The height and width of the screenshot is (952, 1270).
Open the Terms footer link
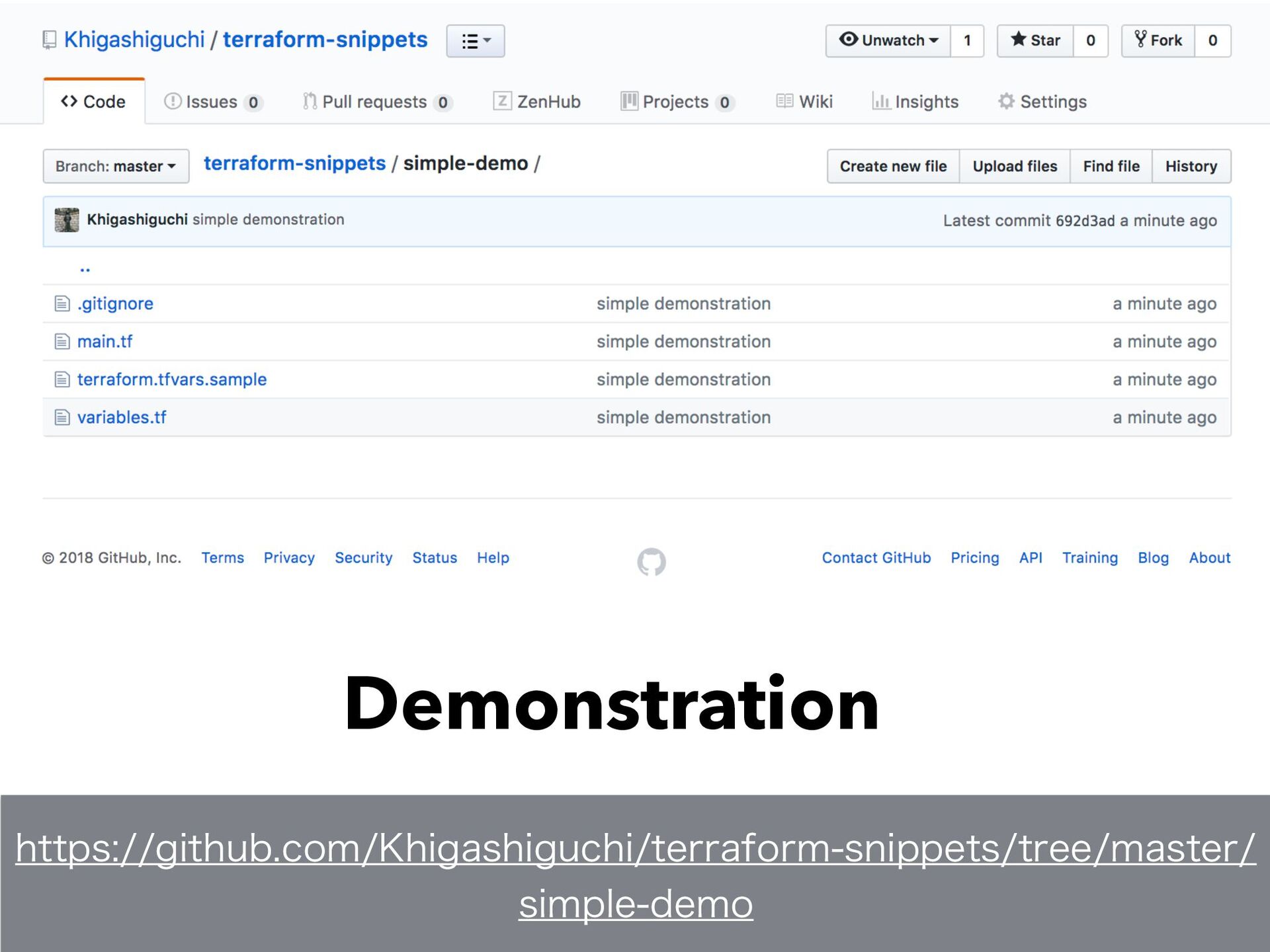pos(222,558)
